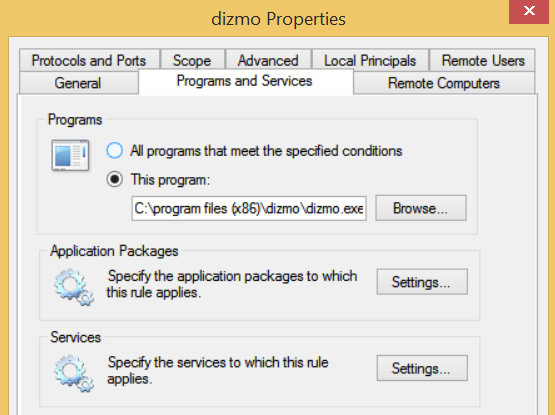Image resolution: width=555 pixels, height=415 pixels.
Task: Select the Programs and Services tab
Action: [245, 81]
